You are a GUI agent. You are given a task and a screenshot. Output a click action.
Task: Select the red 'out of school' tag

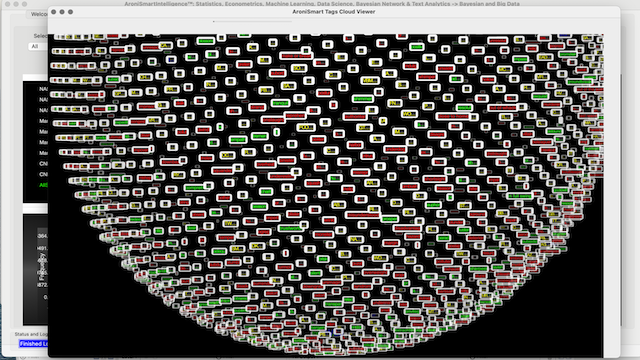pyautogui.click(x=503, y=108)
